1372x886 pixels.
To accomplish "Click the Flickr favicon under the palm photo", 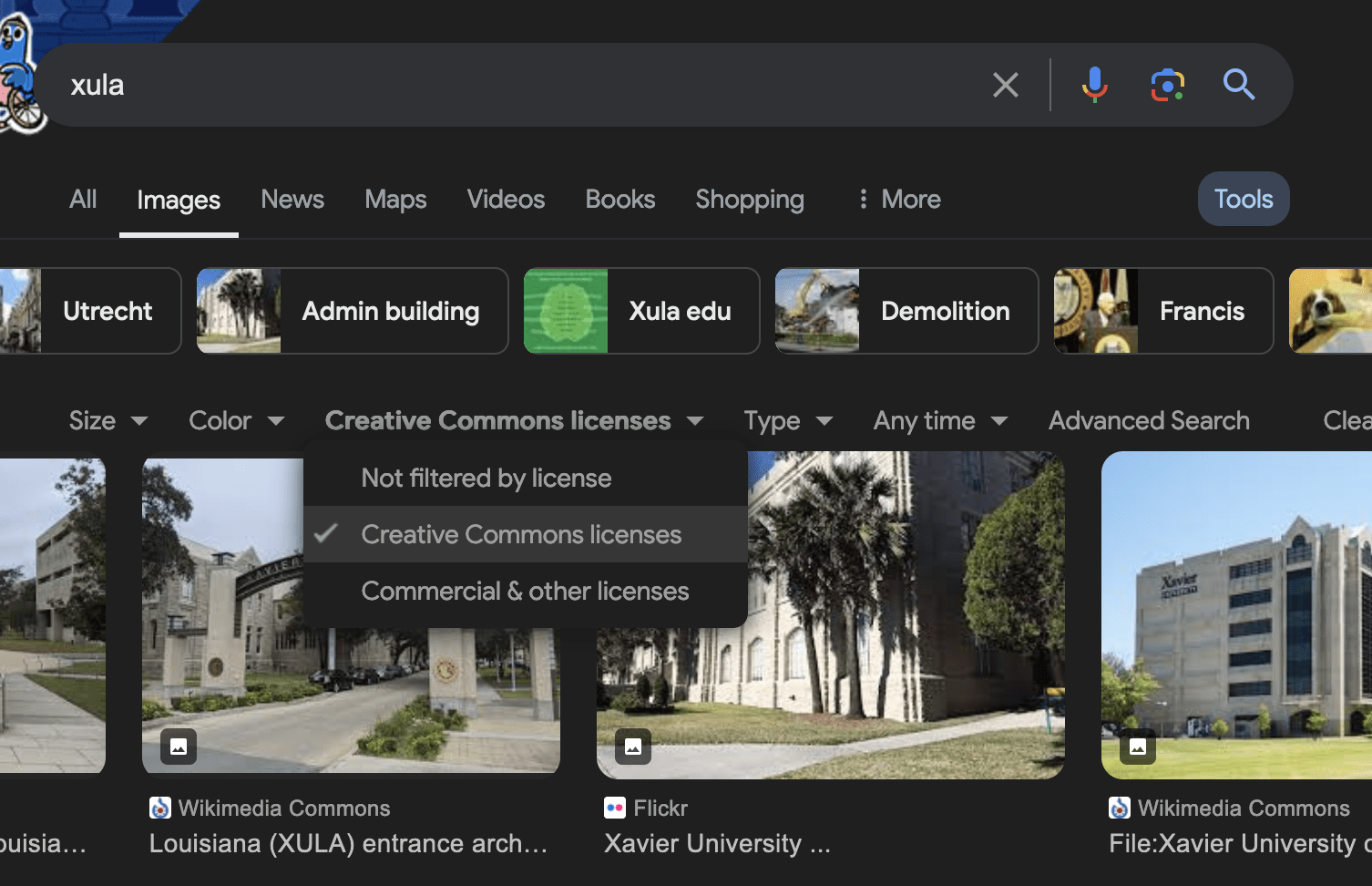I will click(x=615, y=808).
